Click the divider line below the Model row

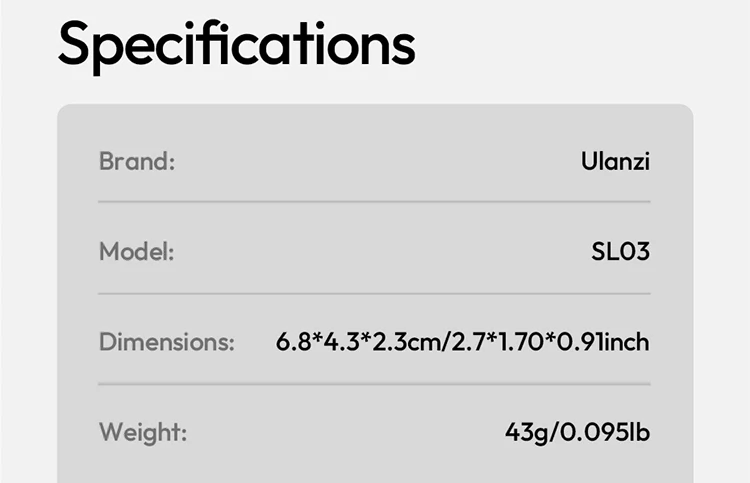point(374,293)
